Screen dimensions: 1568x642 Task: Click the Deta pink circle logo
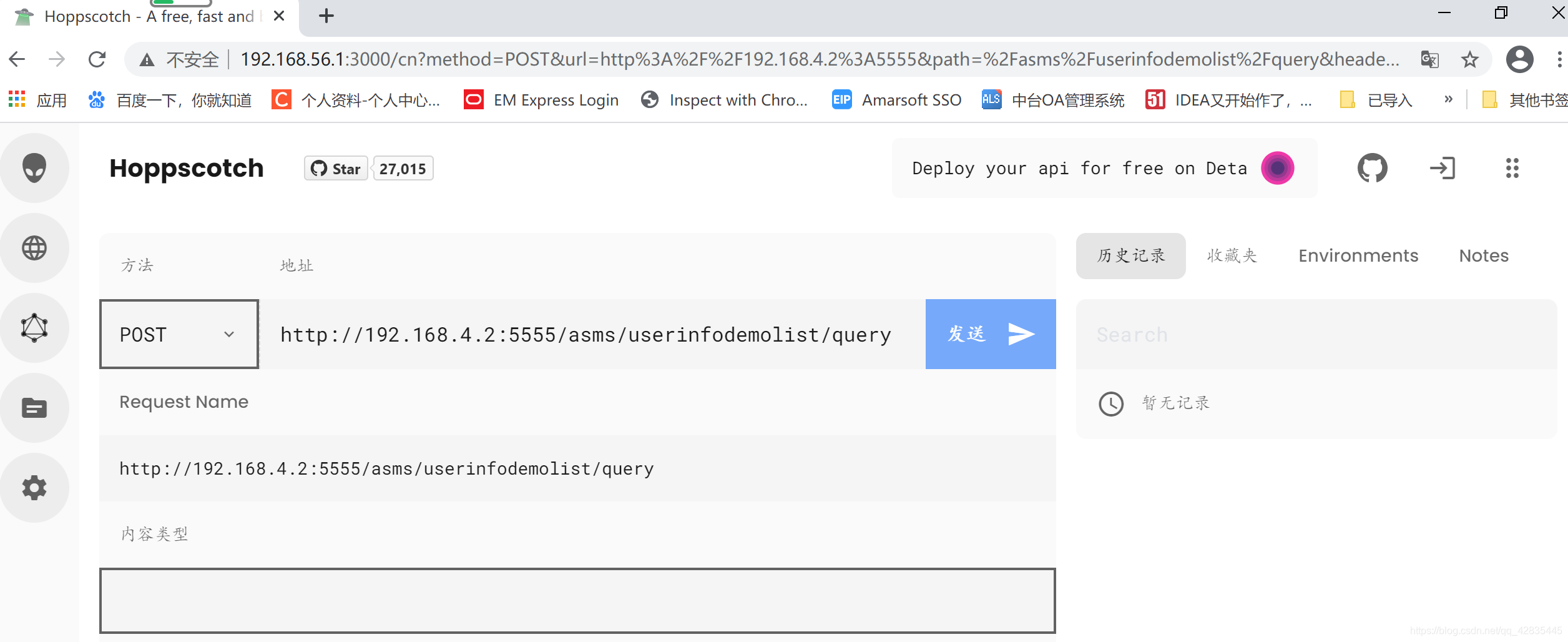pyautogui.click(x=1277, y=168)
